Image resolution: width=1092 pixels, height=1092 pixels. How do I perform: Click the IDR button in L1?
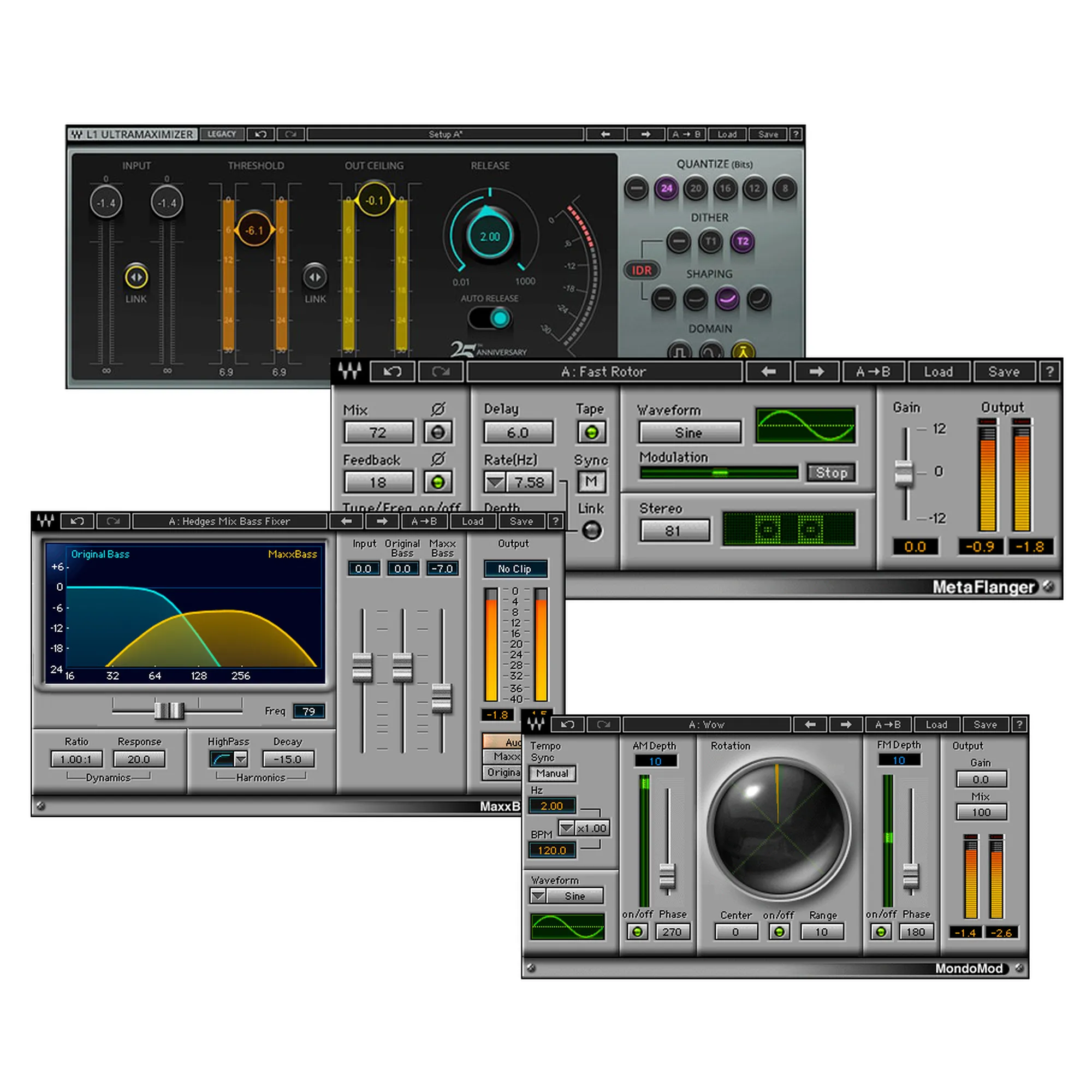[x=642, y=270]
